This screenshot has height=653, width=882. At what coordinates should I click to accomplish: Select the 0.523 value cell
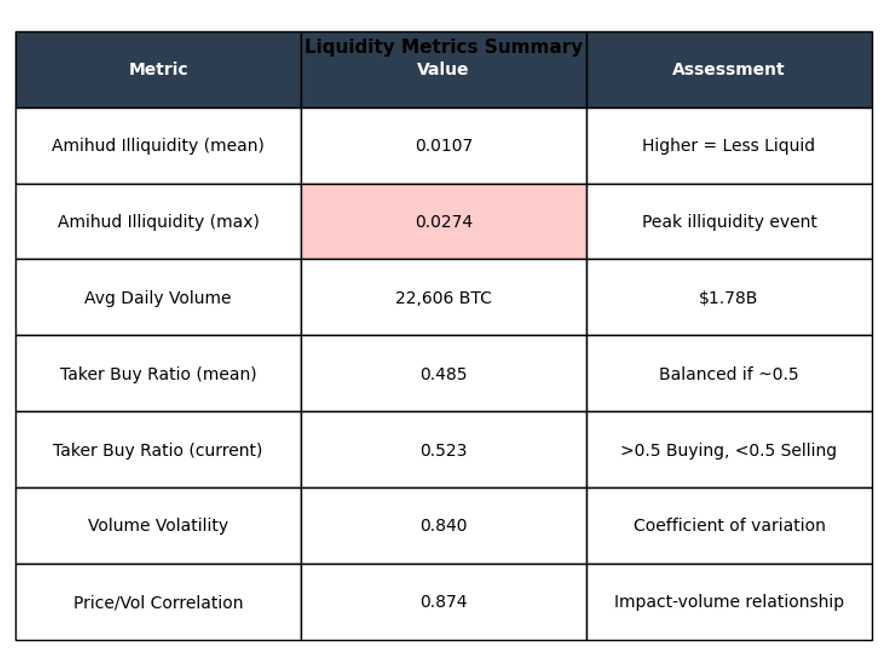pyautogui.click(x=443, y=450)
